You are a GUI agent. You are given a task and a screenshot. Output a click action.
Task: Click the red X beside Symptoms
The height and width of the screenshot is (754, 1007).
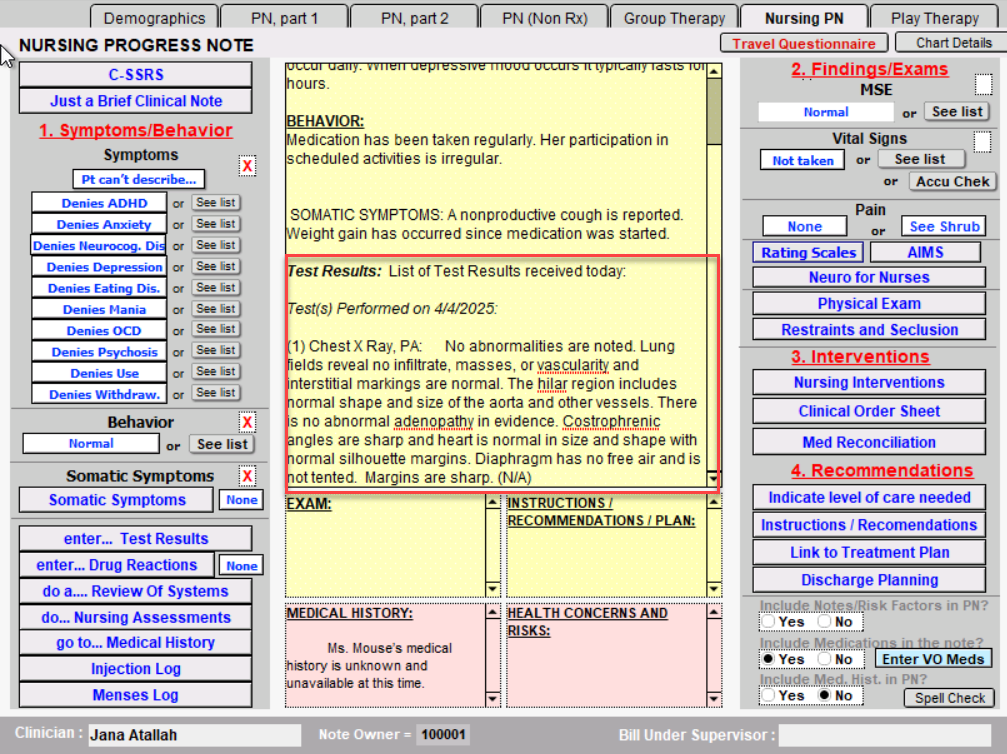(247, 166)
